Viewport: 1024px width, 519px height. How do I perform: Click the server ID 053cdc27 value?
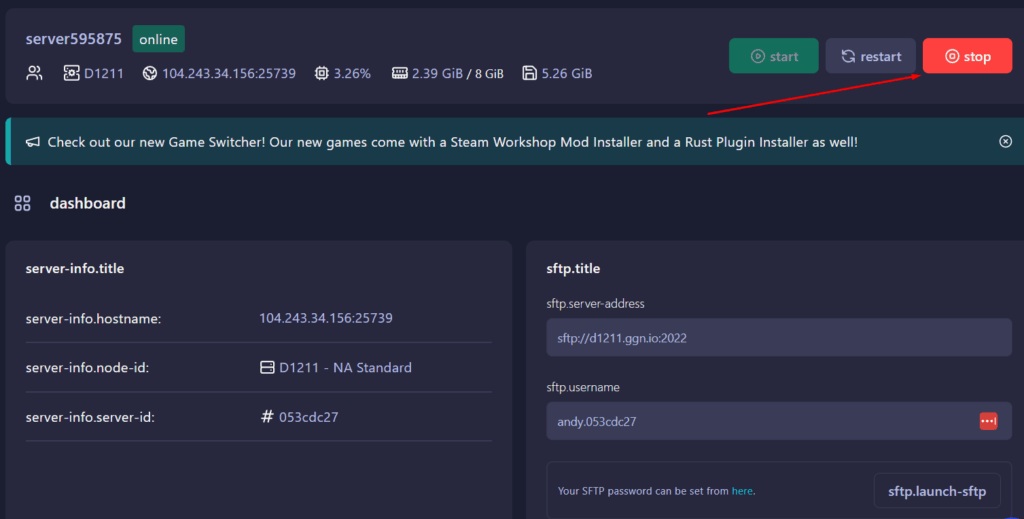308,417
